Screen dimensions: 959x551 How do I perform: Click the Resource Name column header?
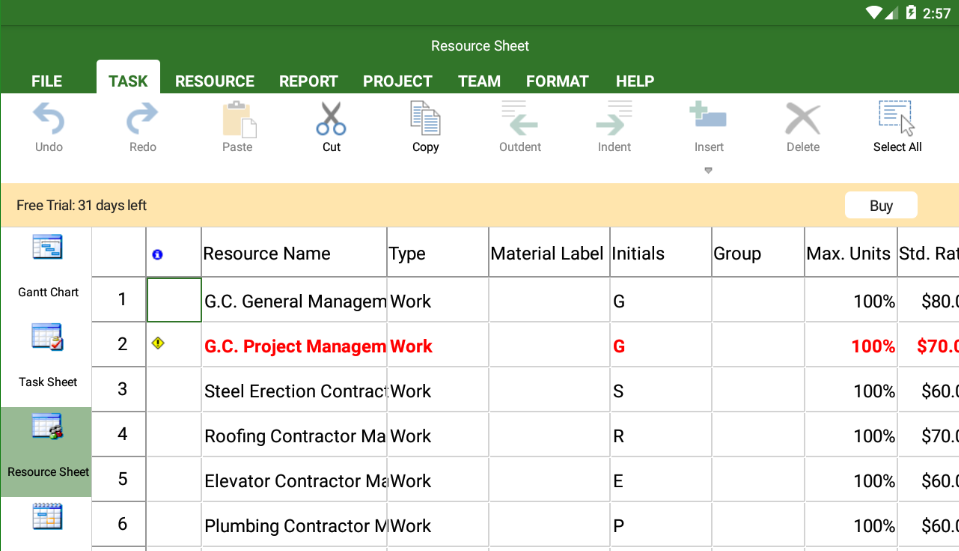coord(294,253)
